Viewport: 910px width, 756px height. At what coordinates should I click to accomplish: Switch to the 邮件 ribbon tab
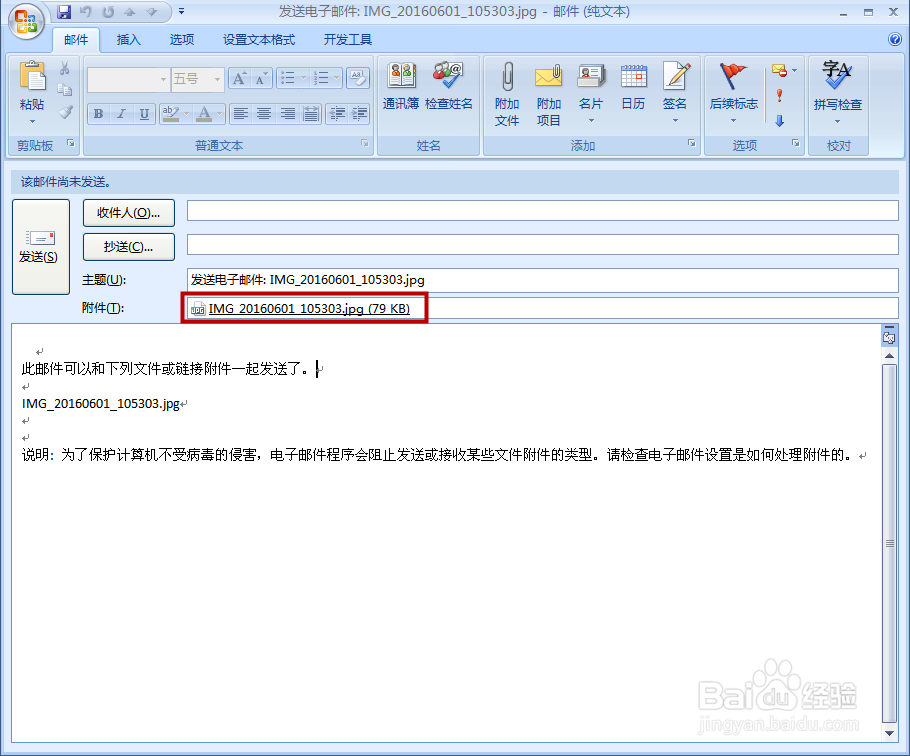(x=76, y=39)
